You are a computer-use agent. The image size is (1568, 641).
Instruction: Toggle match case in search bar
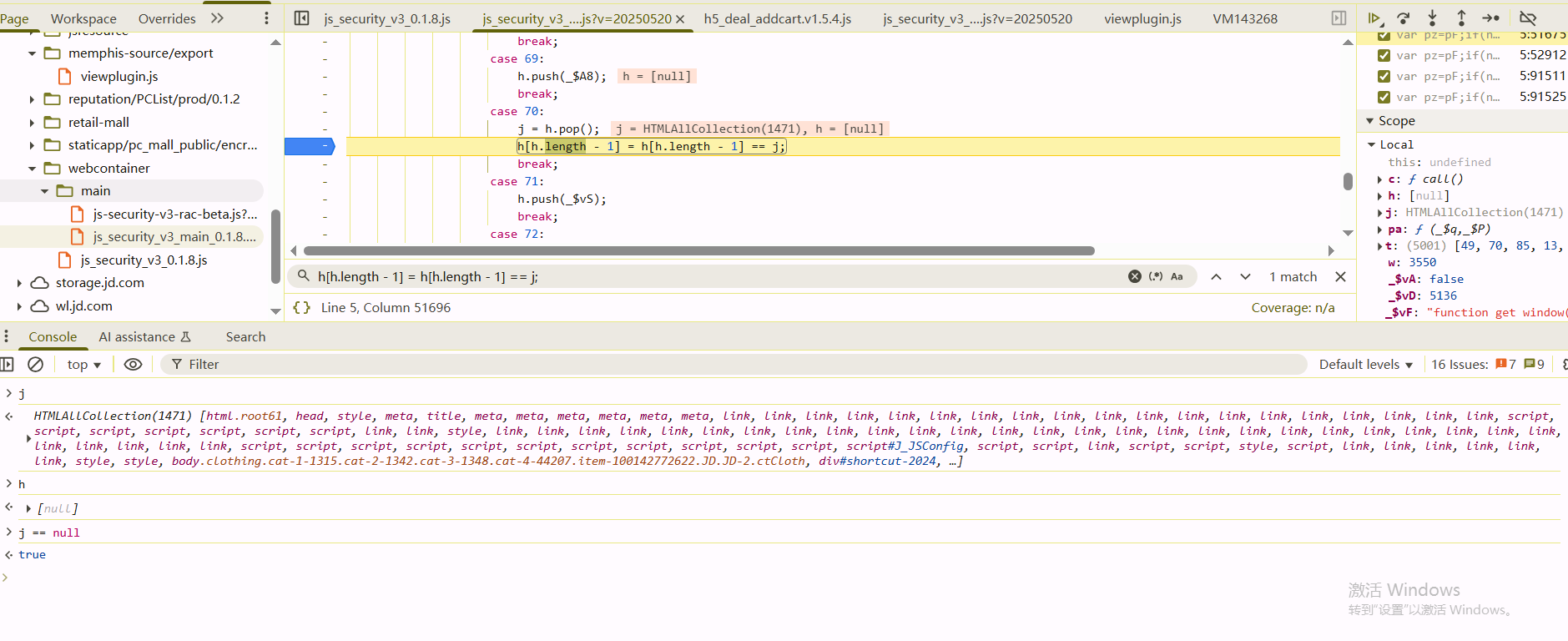1177,277
